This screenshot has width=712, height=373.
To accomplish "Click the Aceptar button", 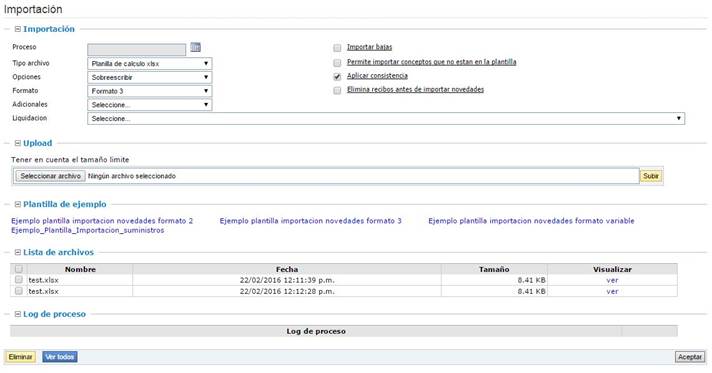I will click(690, 357).
